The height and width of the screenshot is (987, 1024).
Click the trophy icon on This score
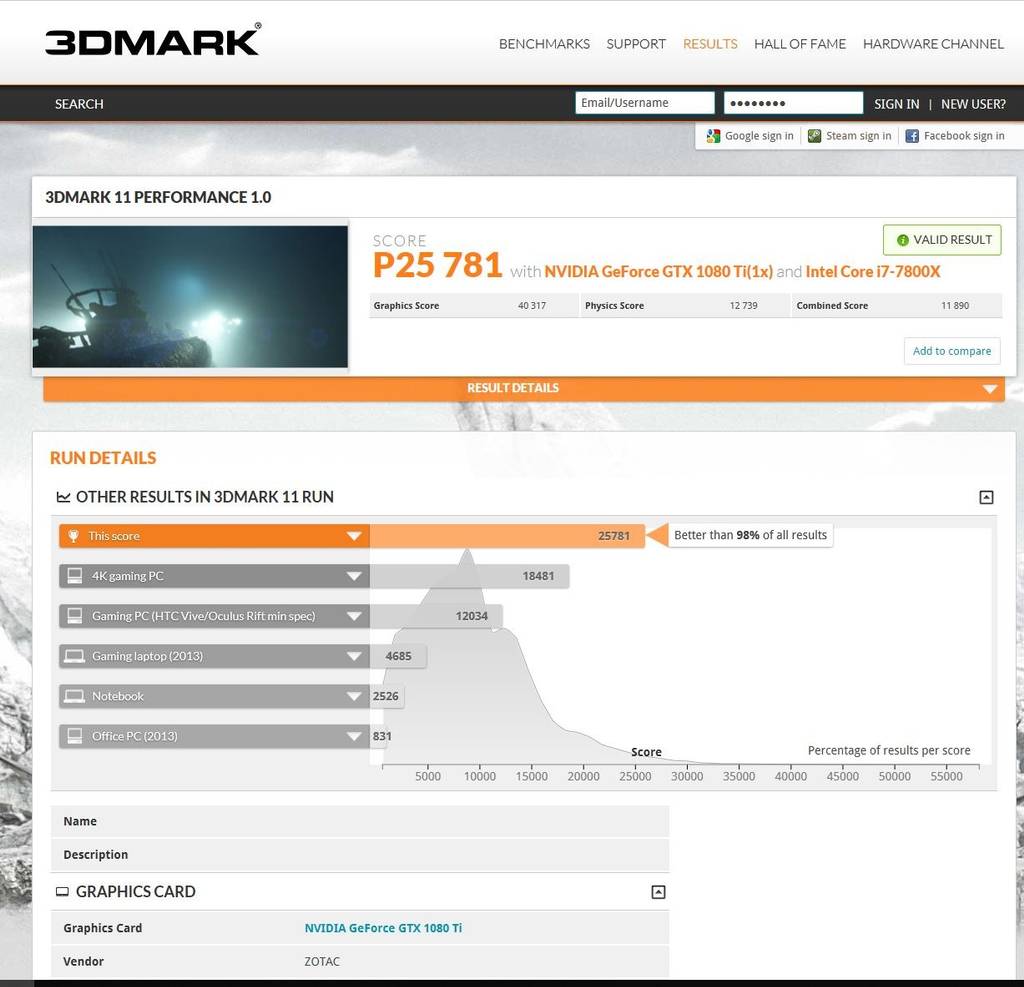coord(74,536)
